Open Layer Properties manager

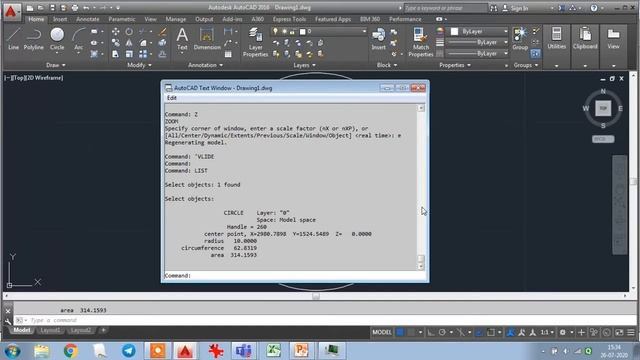256,42
